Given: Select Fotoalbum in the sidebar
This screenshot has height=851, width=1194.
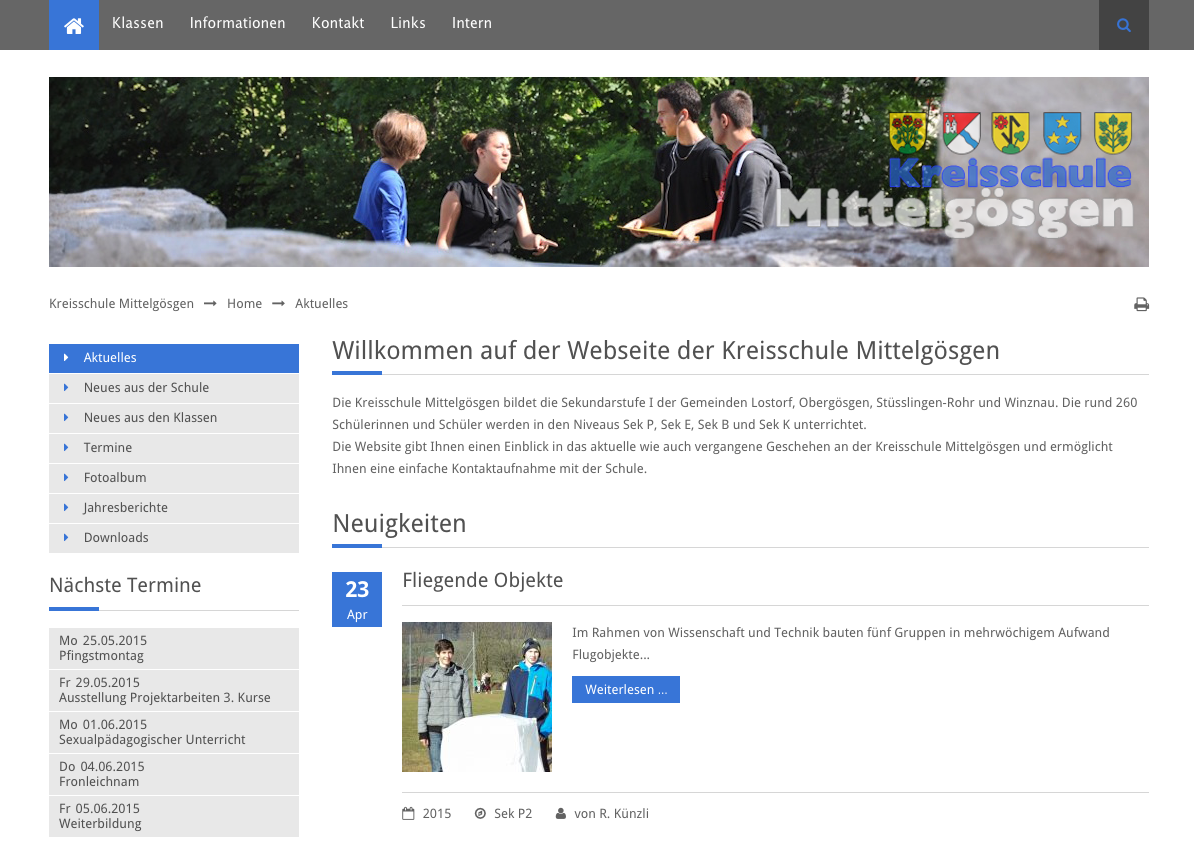Looking at the screenshot, I should pyautogui.click(x=115, y=478).
